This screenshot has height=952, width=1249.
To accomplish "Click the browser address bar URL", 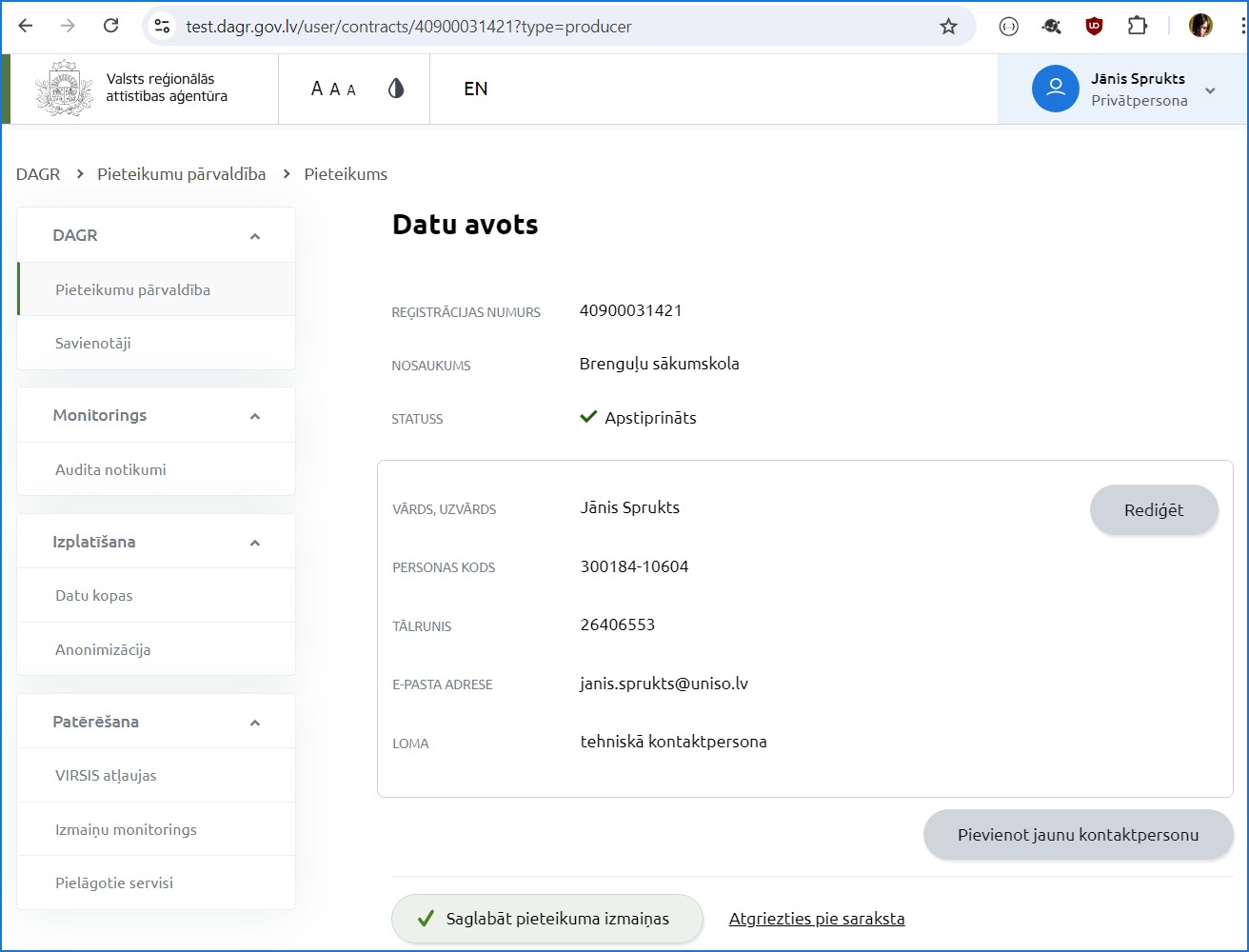I will (x=409, y=27).
